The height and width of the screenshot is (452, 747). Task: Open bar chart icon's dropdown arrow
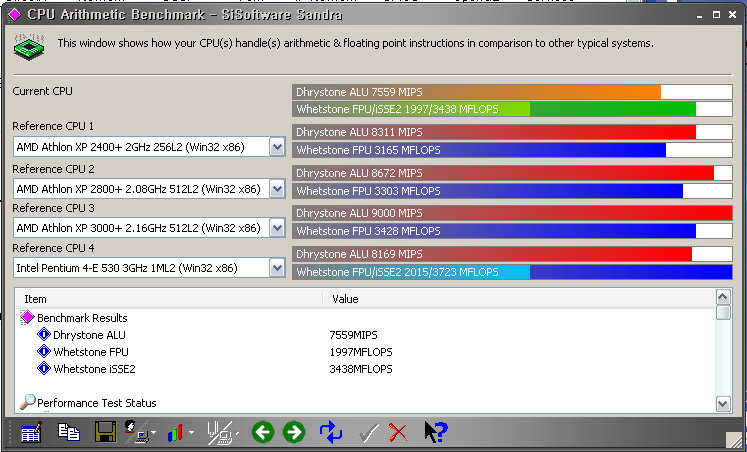pyautogui.click(x=191, y=433)
